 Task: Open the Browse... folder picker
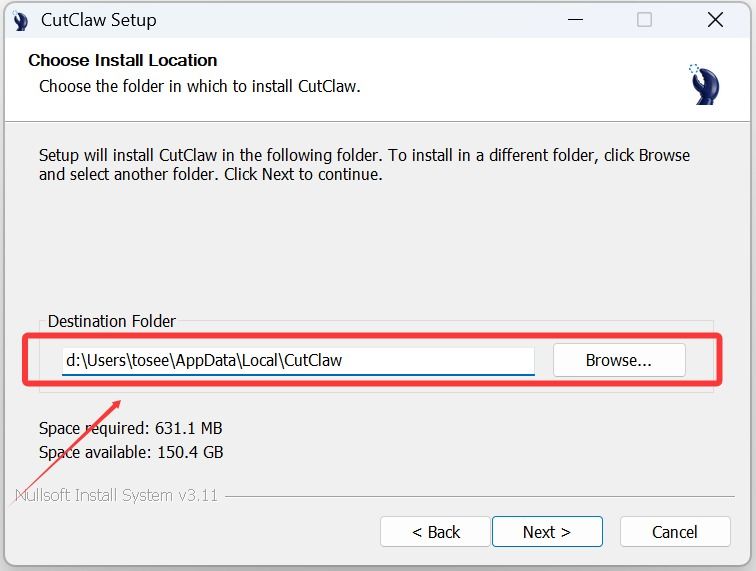pos(619,361)
